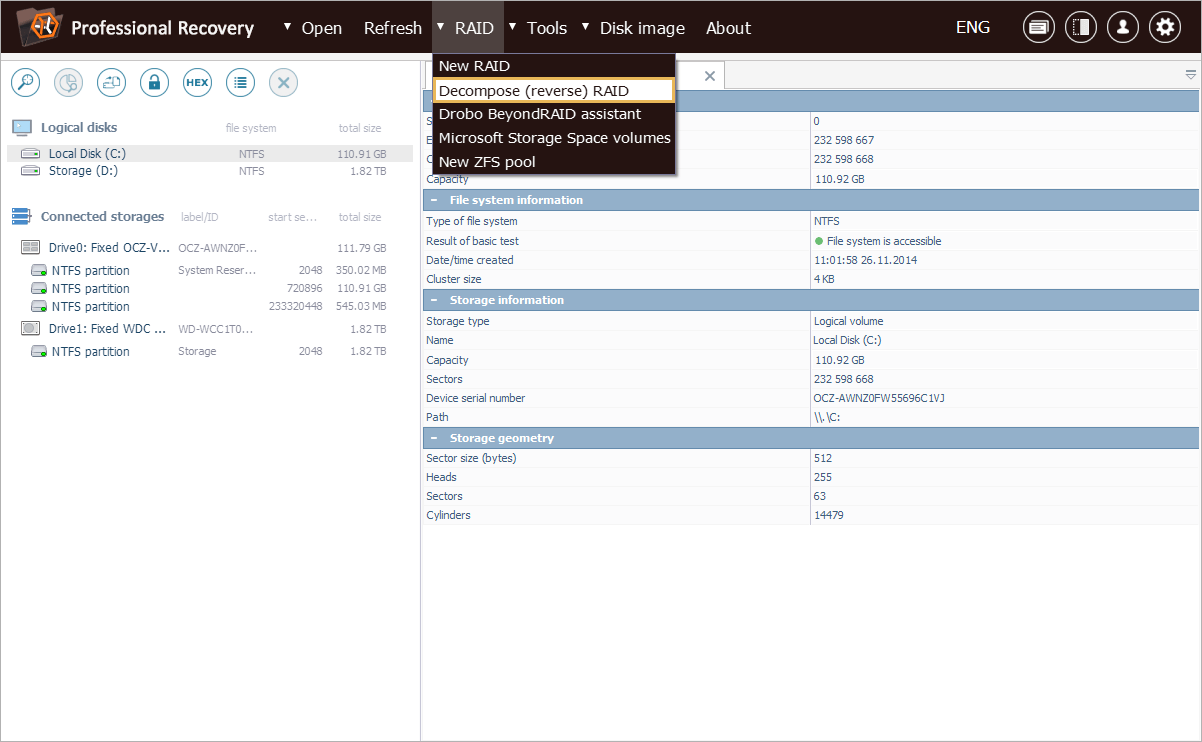Open settings with the gear icon
This screenshot has height=742, width=1202.
1164,28
